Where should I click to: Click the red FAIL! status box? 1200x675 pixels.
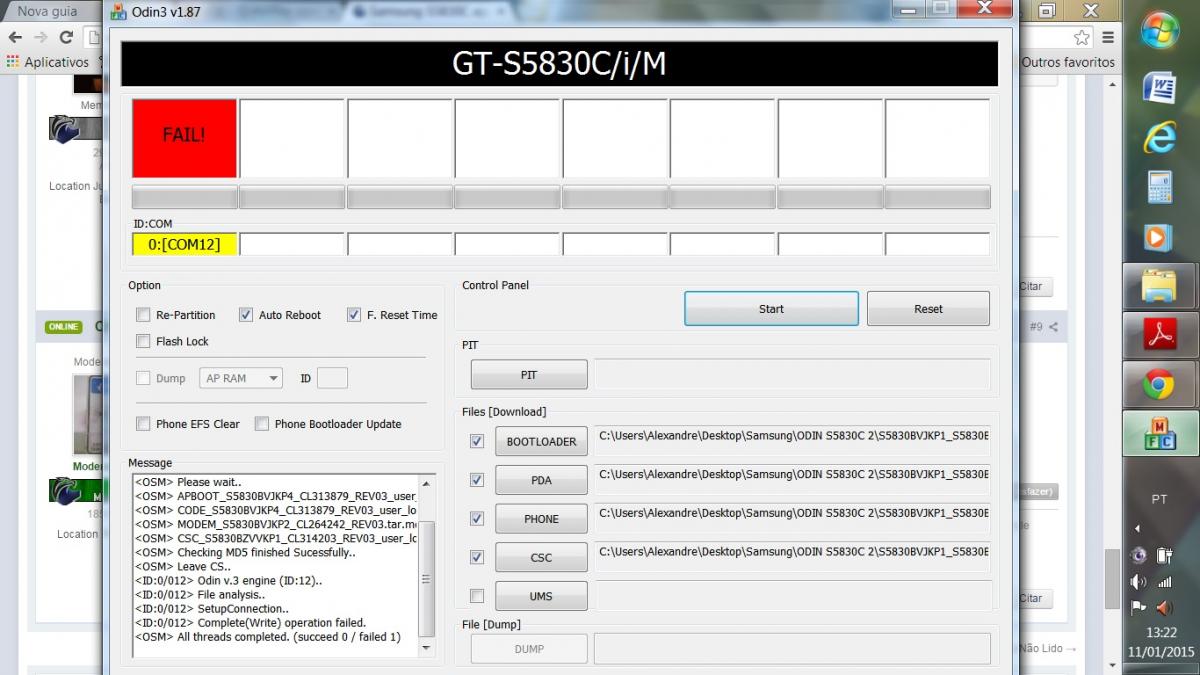point(185,138)
